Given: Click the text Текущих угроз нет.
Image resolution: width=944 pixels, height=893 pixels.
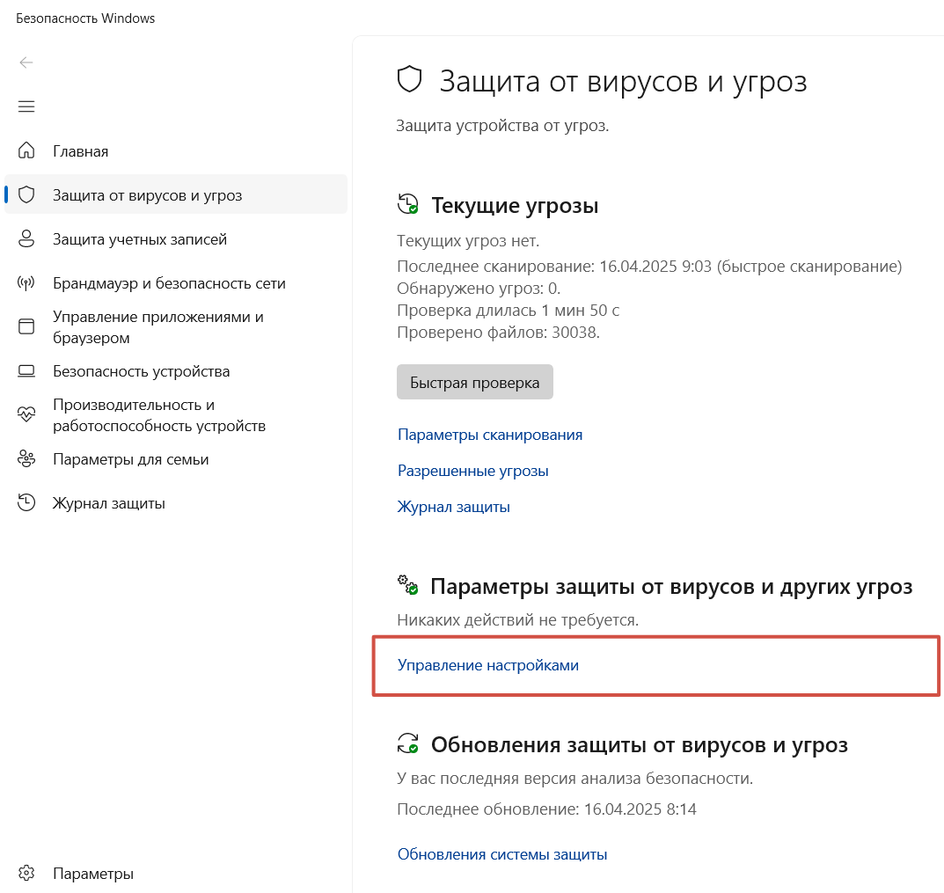Looking at the screenshot, I should [468, 241].
